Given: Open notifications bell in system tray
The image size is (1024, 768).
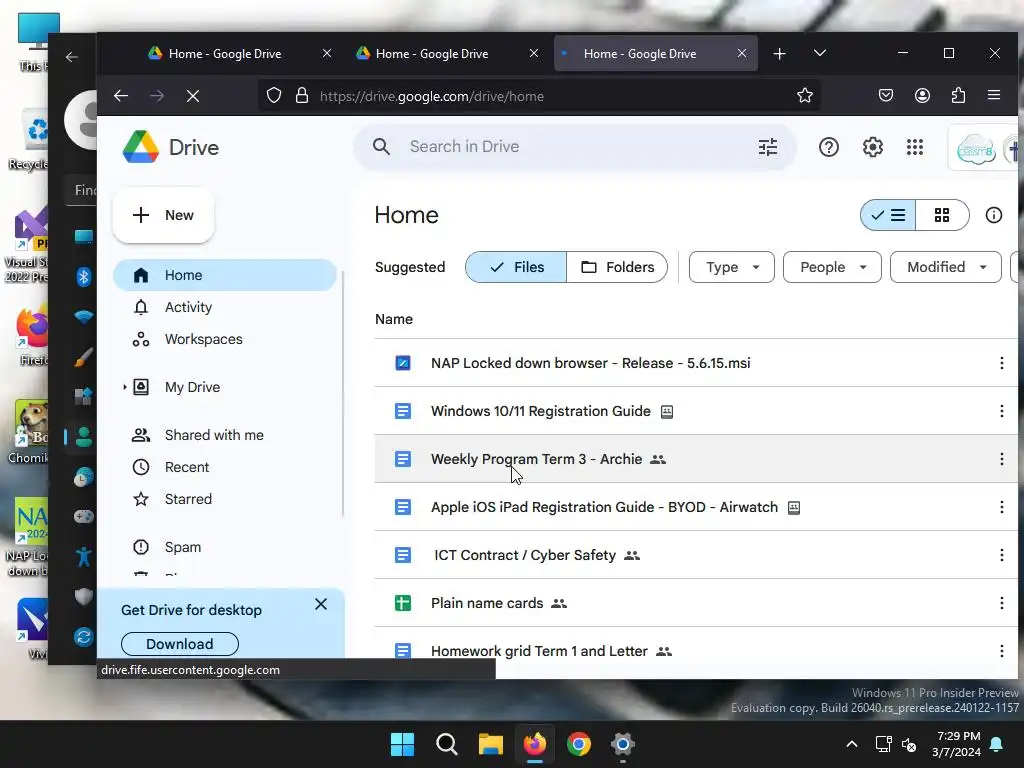Looking at the screenshot, I should (997, 744).
